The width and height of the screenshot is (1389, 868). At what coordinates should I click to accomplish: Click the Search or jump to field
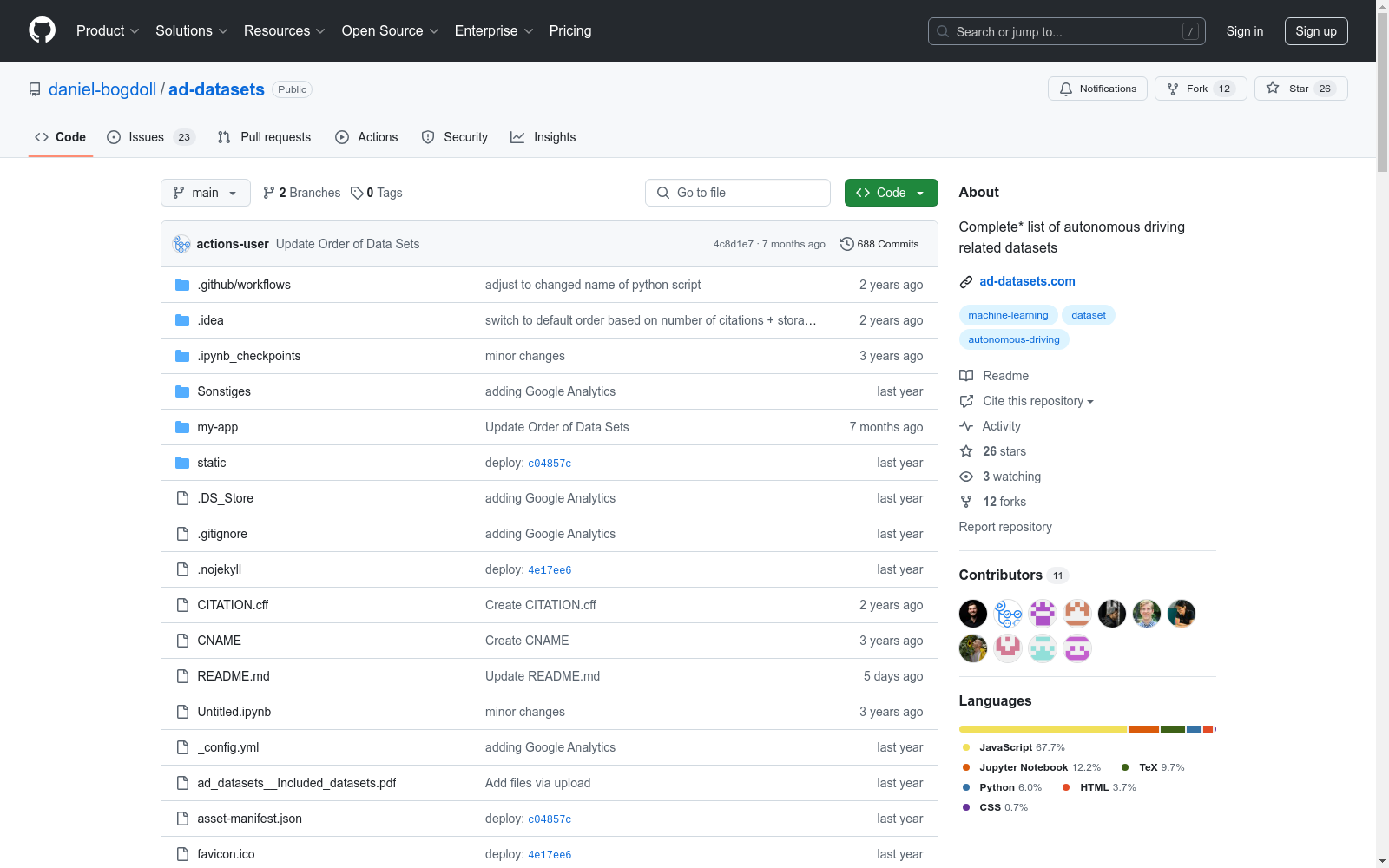tap(1067, 31)
